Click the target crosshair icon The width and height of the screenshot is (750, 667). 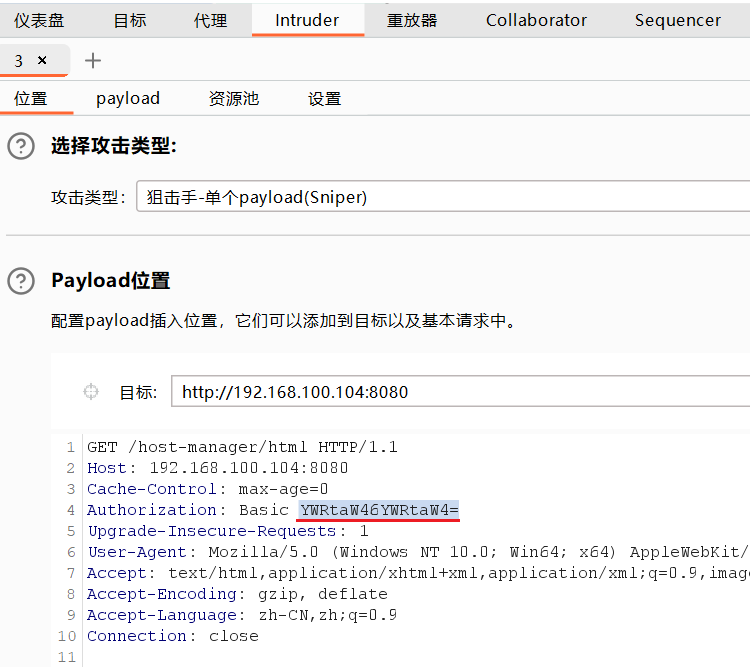pyautogui.click(x=91, y=392)
